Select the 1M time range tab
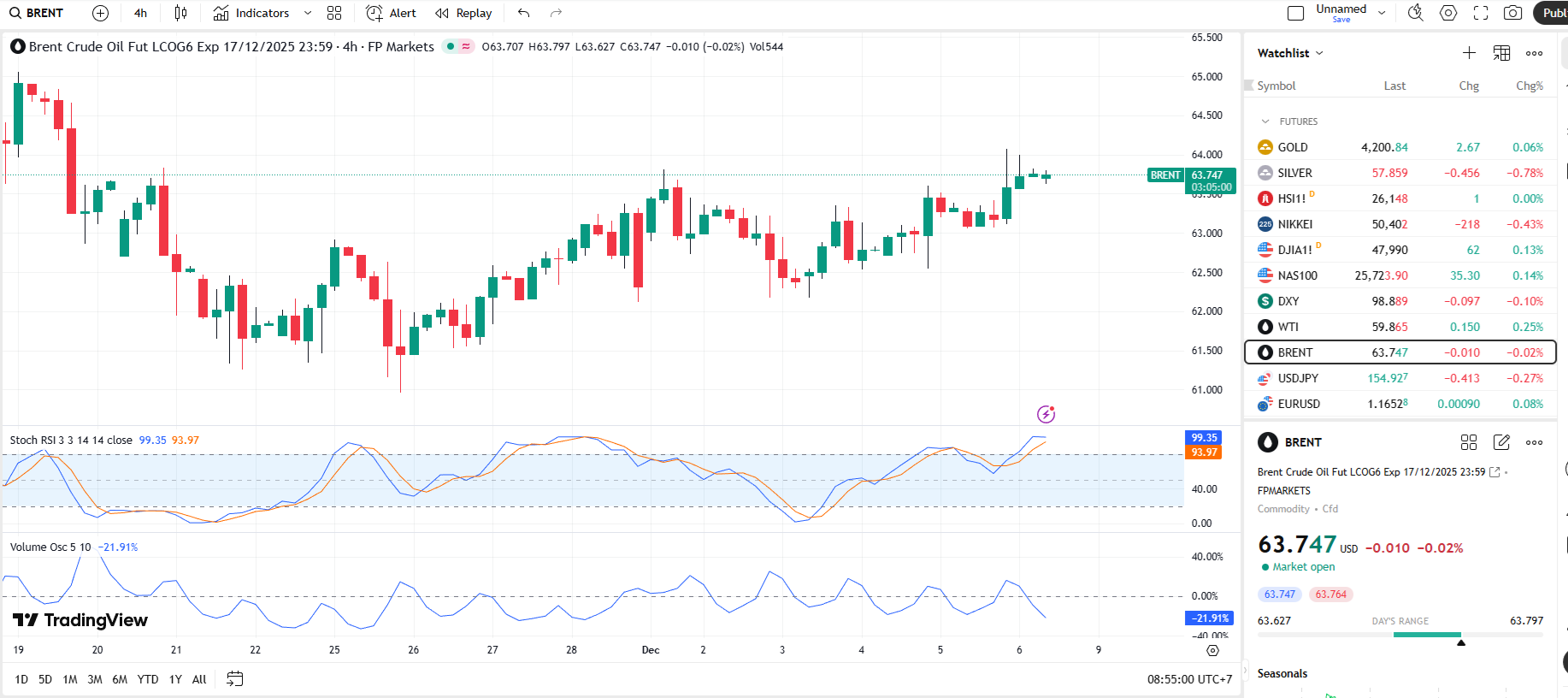The image size is (1568, 698). coord(70,679)
